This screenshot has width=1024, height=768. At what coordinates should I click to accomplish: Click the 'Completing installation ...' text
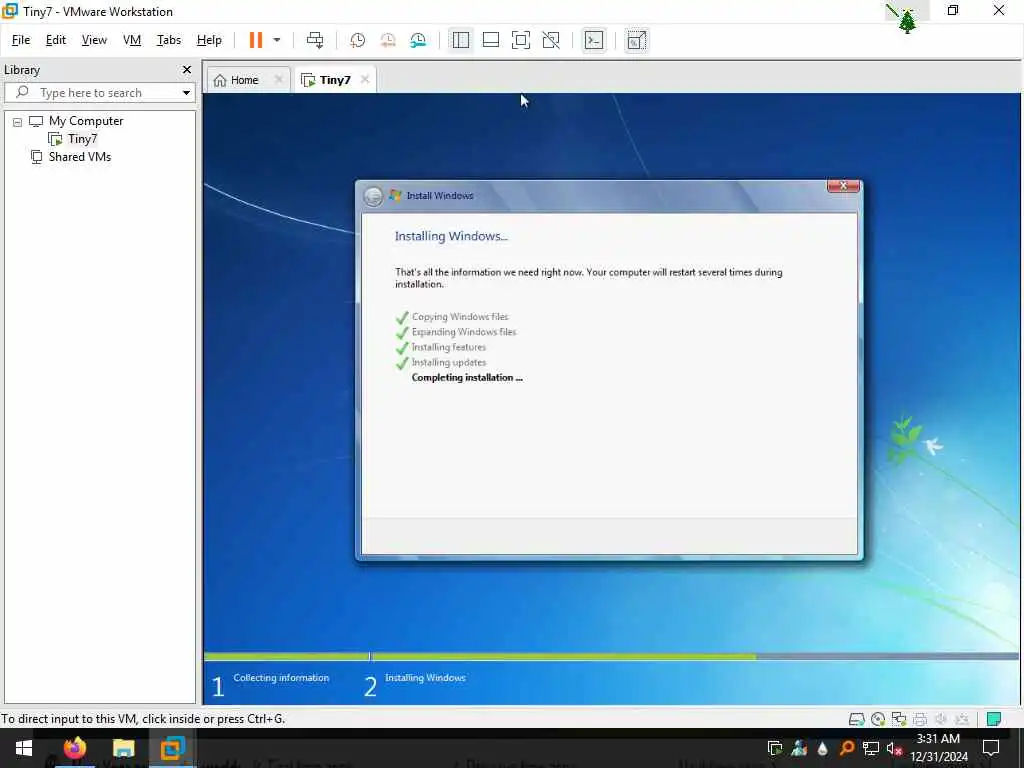point(467,377)
